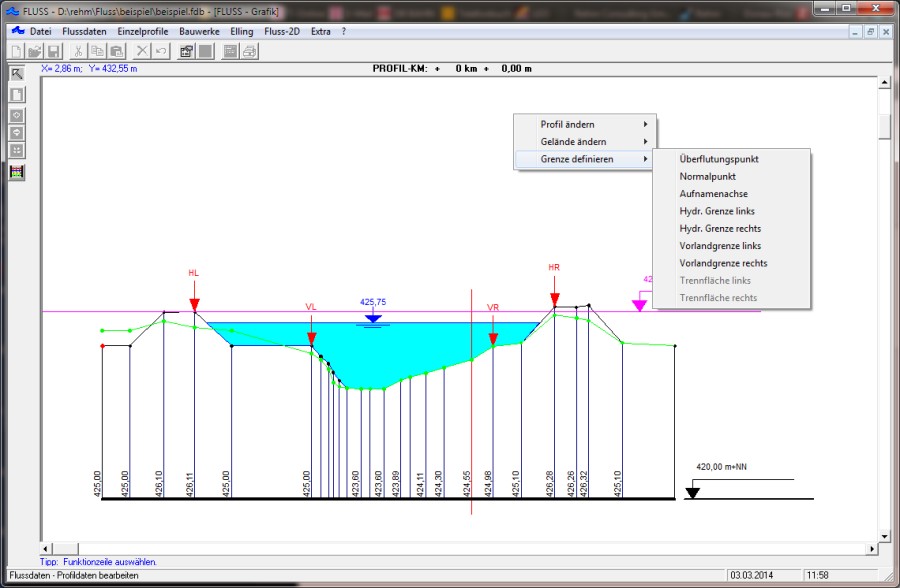The image size is (900, 588).
Task: Select "Vorlandgrenze links" from the submenu
Action: 721,246
